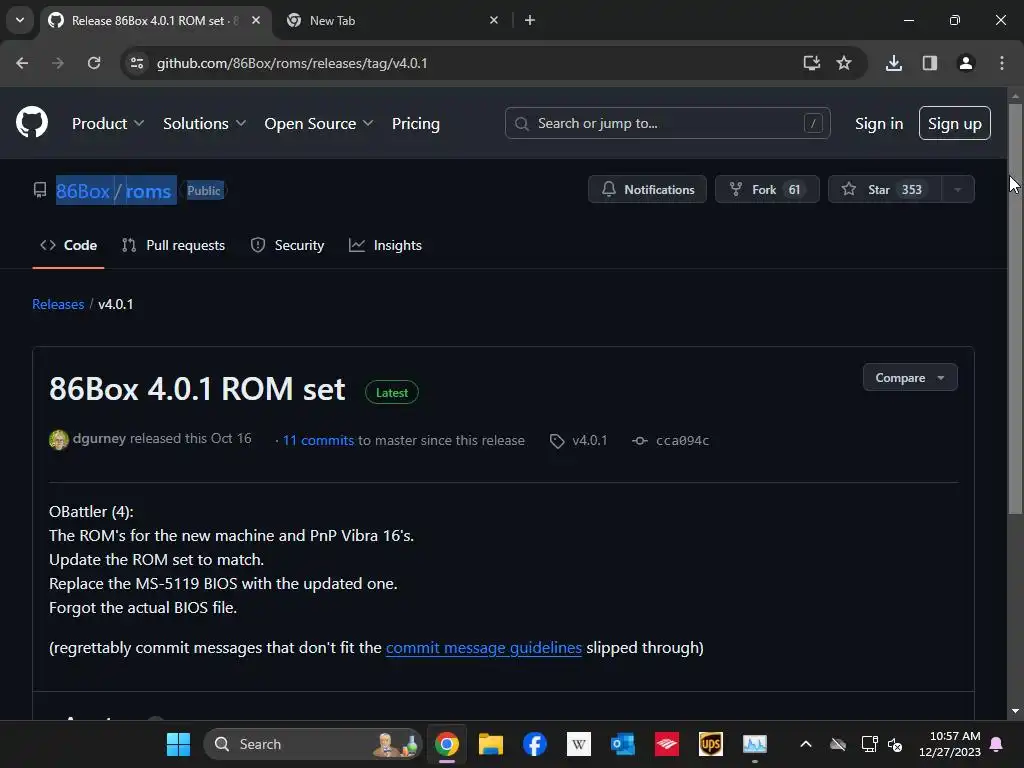1024x768 pixels.
Task: Follow the commit message guidelines link
Action: click(483, 648)
